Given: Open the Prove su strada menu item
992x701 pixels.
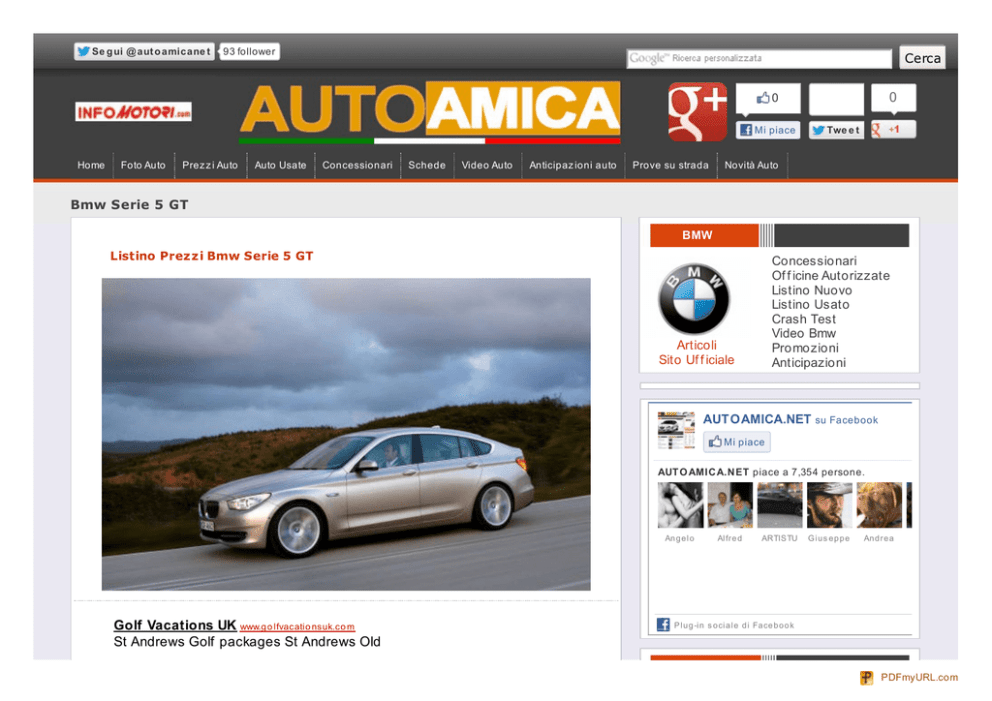Looking at the screenshot, I should click(671, 165).
